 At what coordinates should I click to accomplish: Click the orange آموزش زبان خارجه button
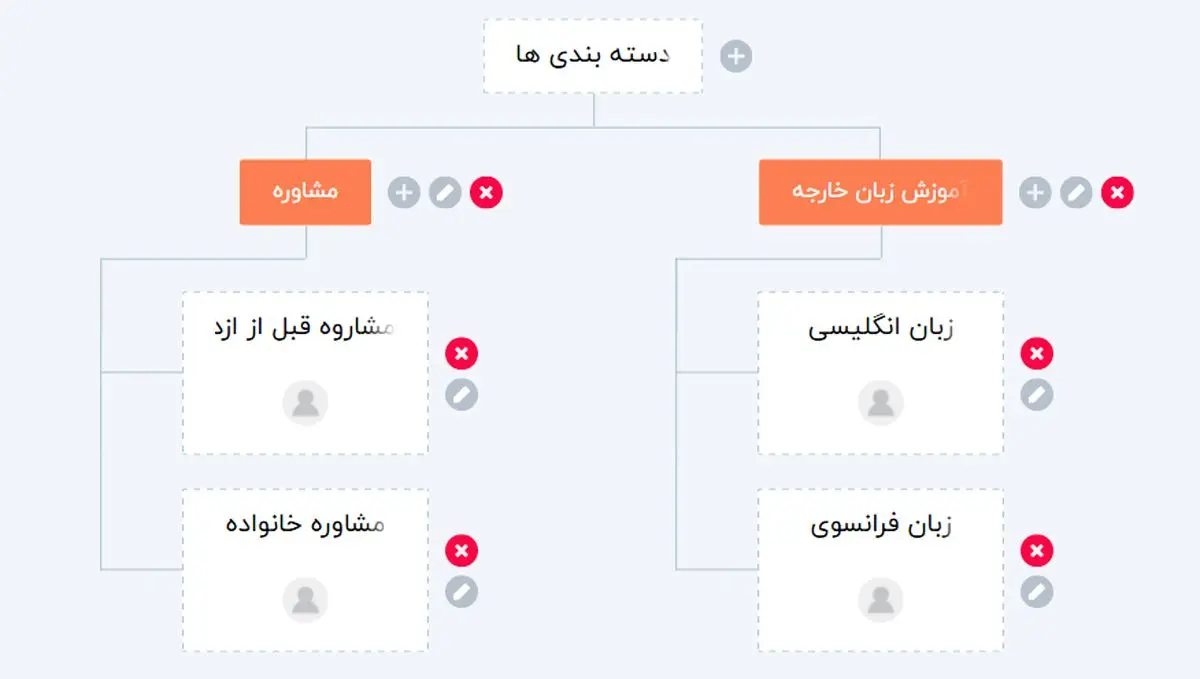(x=880, y=192)
